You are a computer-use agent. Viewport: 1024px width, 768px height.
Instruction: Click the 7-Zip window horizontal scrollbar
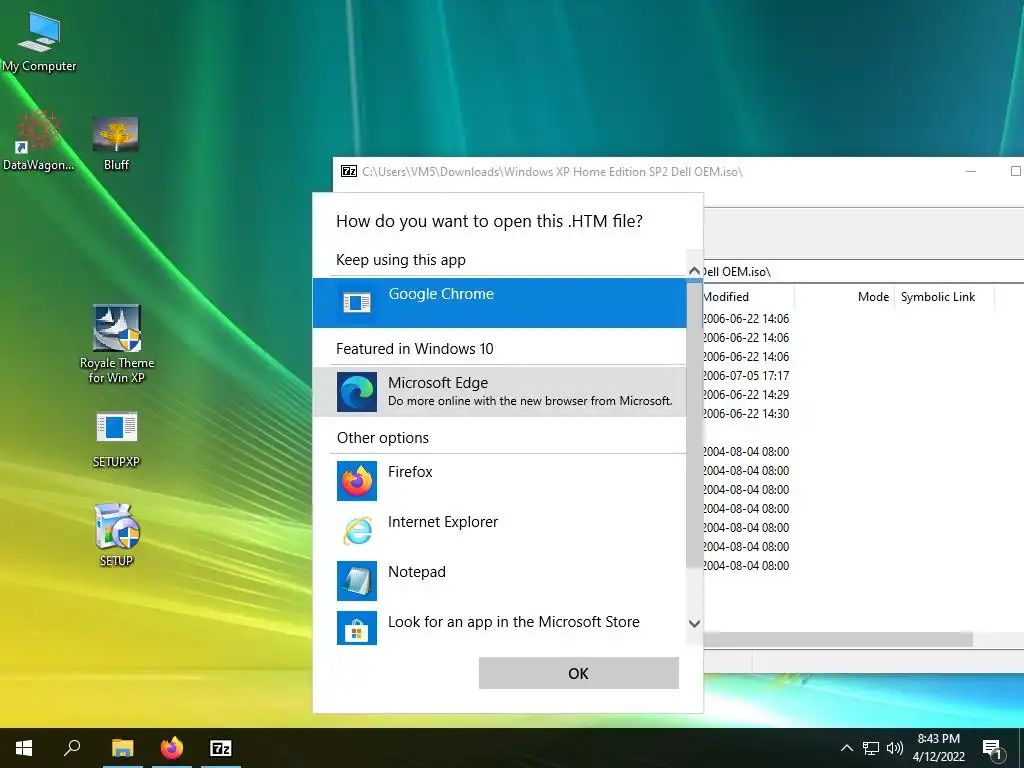[839, 639]
